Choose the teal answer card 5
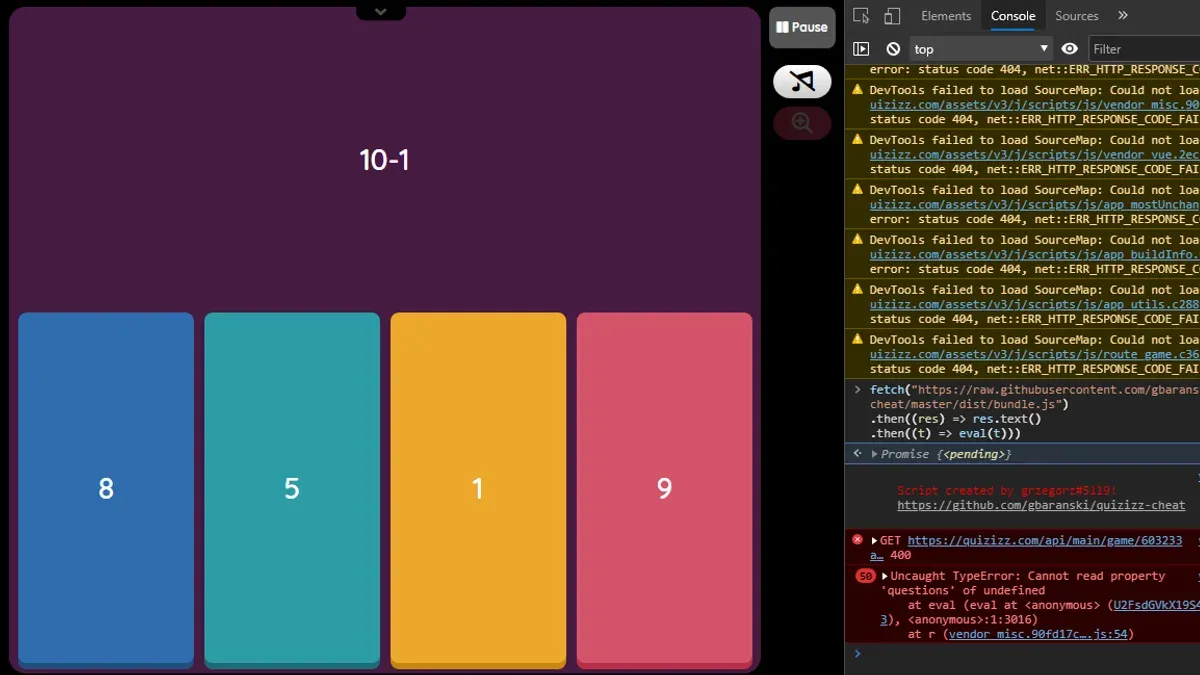Image resolution: width=1200 pixels, height=675 pixels. click(292, 489)
